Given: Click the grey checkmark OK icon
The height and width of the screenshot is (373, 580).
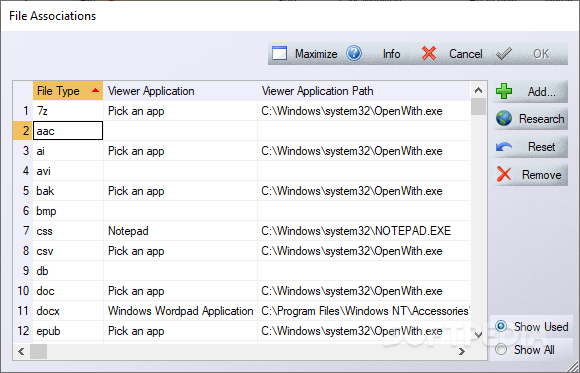Looking at the screenshot, I should (x=504, y=53).
